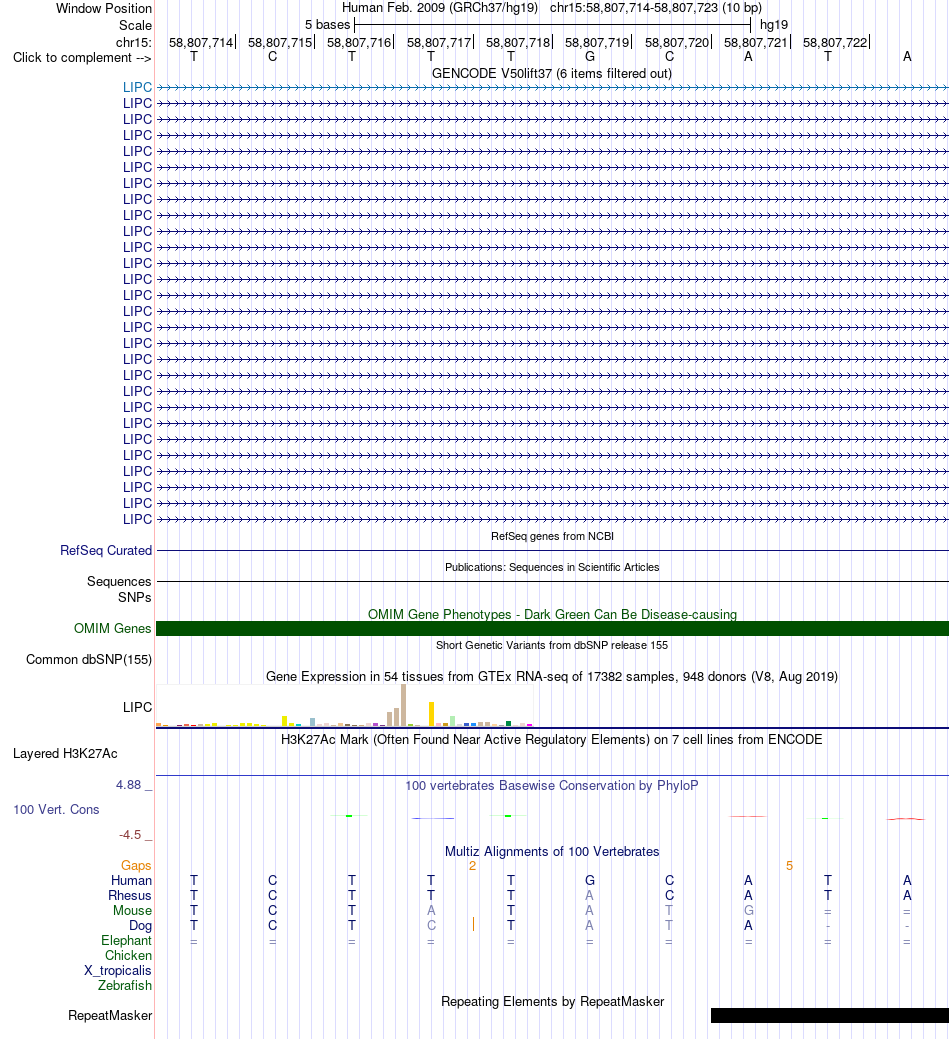950x1039 pixels.
Task: Open 'Publications: Sequences in Scientific Articles' title
Action: coord(552,567)
